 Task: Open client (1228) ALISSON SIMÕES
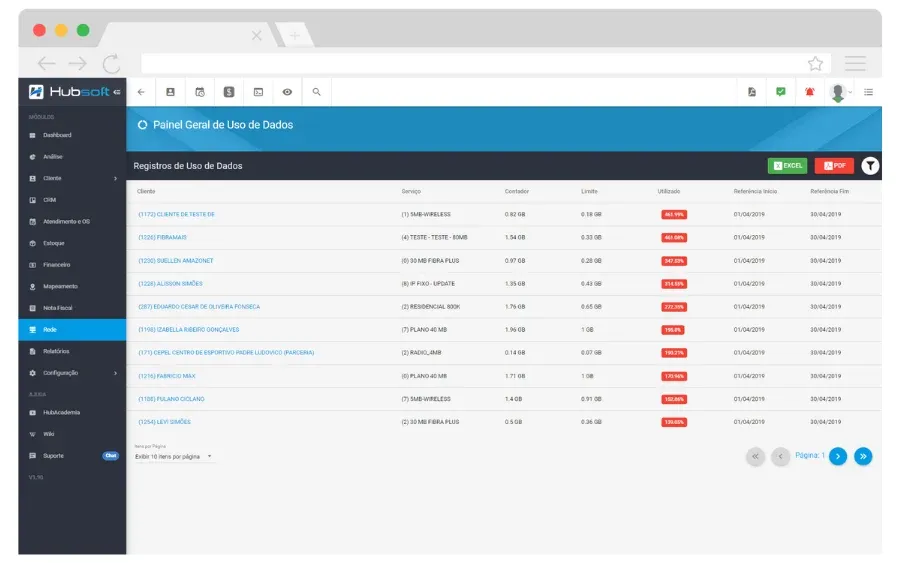click(170, 284)
